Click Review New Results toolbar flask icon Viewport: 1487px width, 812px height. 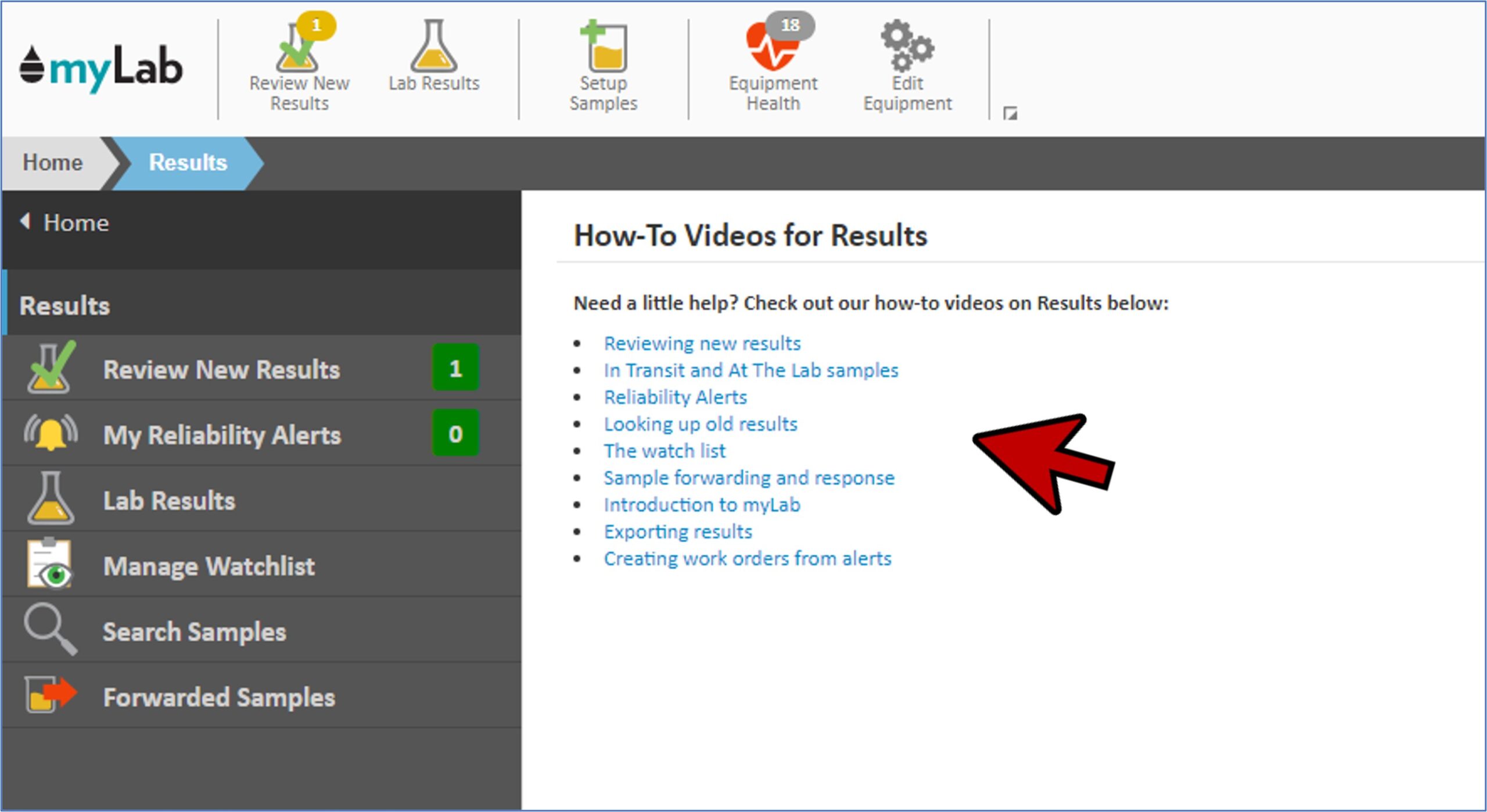[x=297, y=49]
